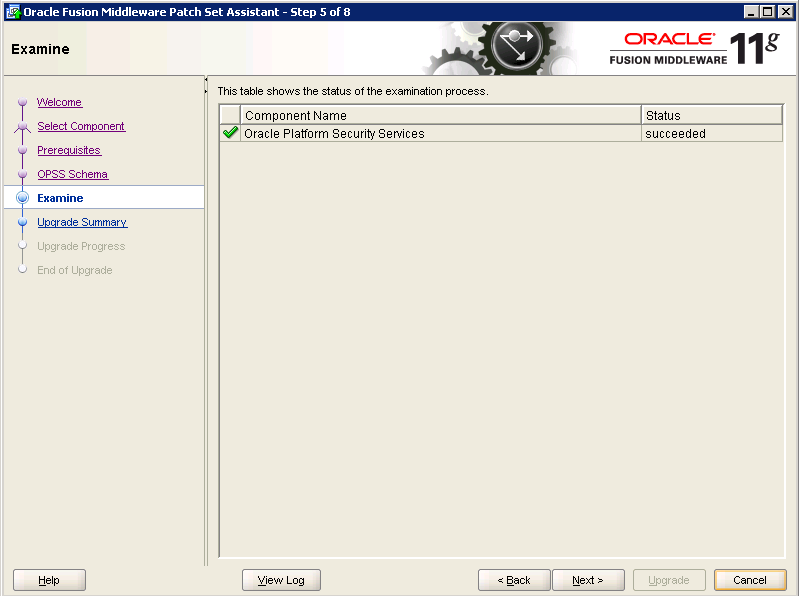
Task: Minimize the Patch Set Assistant window
Action: coord(750,12)
